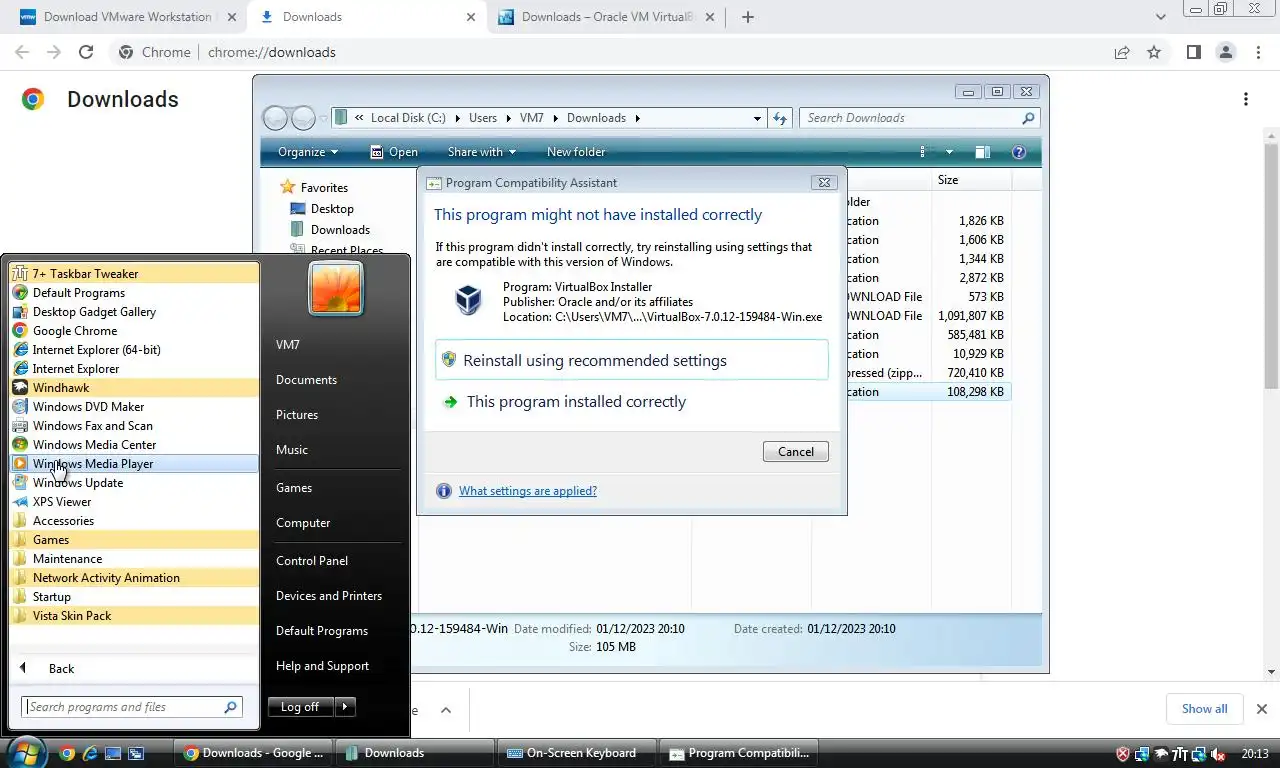Open the Explorer address bar history dropdown

(x=757, y=118)
